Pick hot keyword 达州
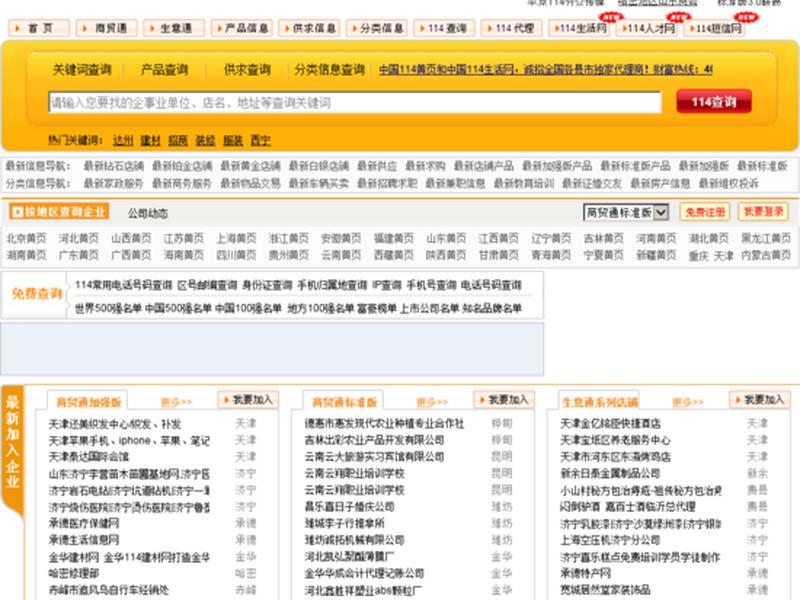Viewport: 800px width, 600px height. 123,140
